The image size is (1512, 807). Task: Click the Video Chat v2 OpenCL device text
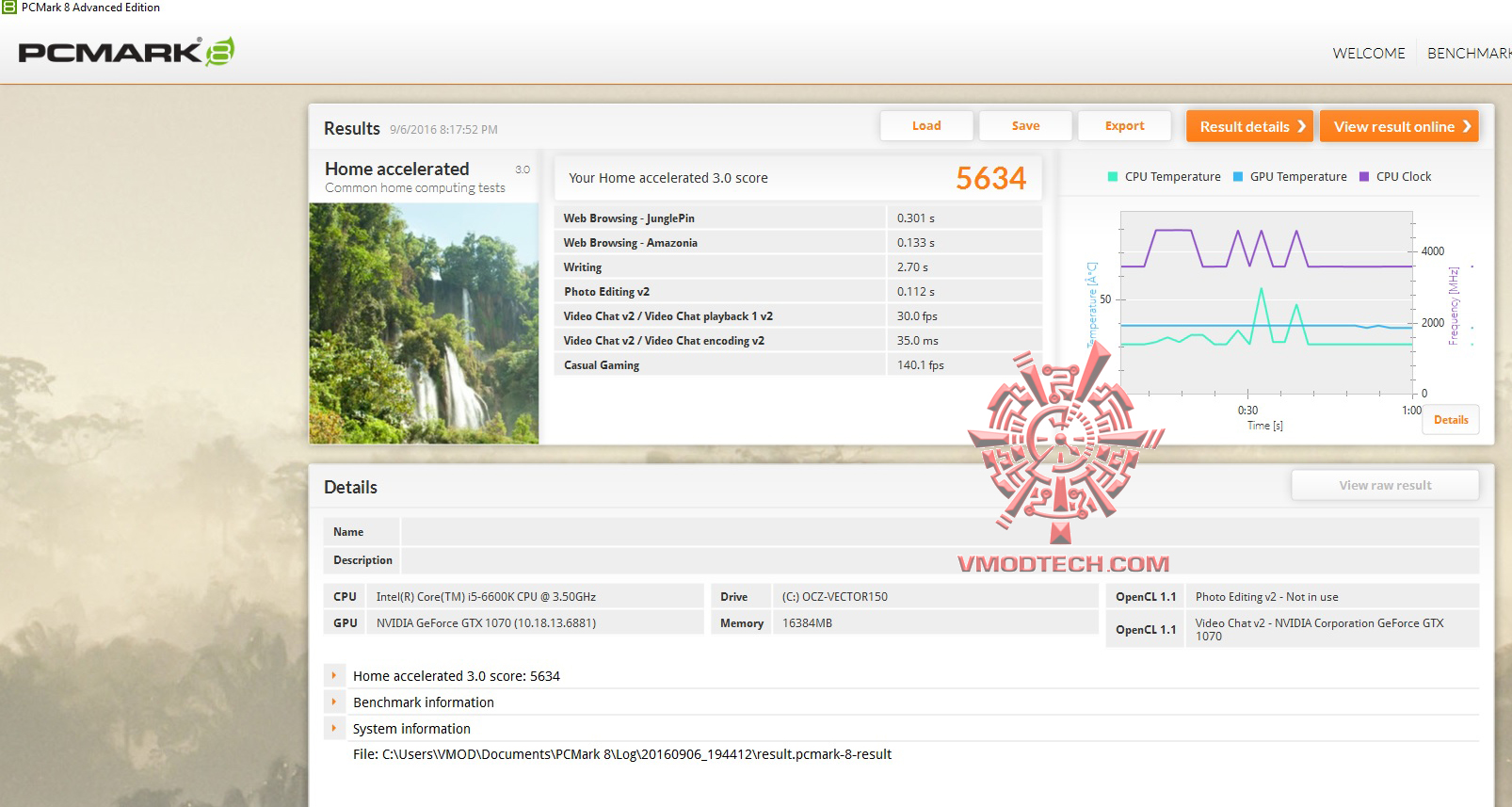tap(1319, 629)
